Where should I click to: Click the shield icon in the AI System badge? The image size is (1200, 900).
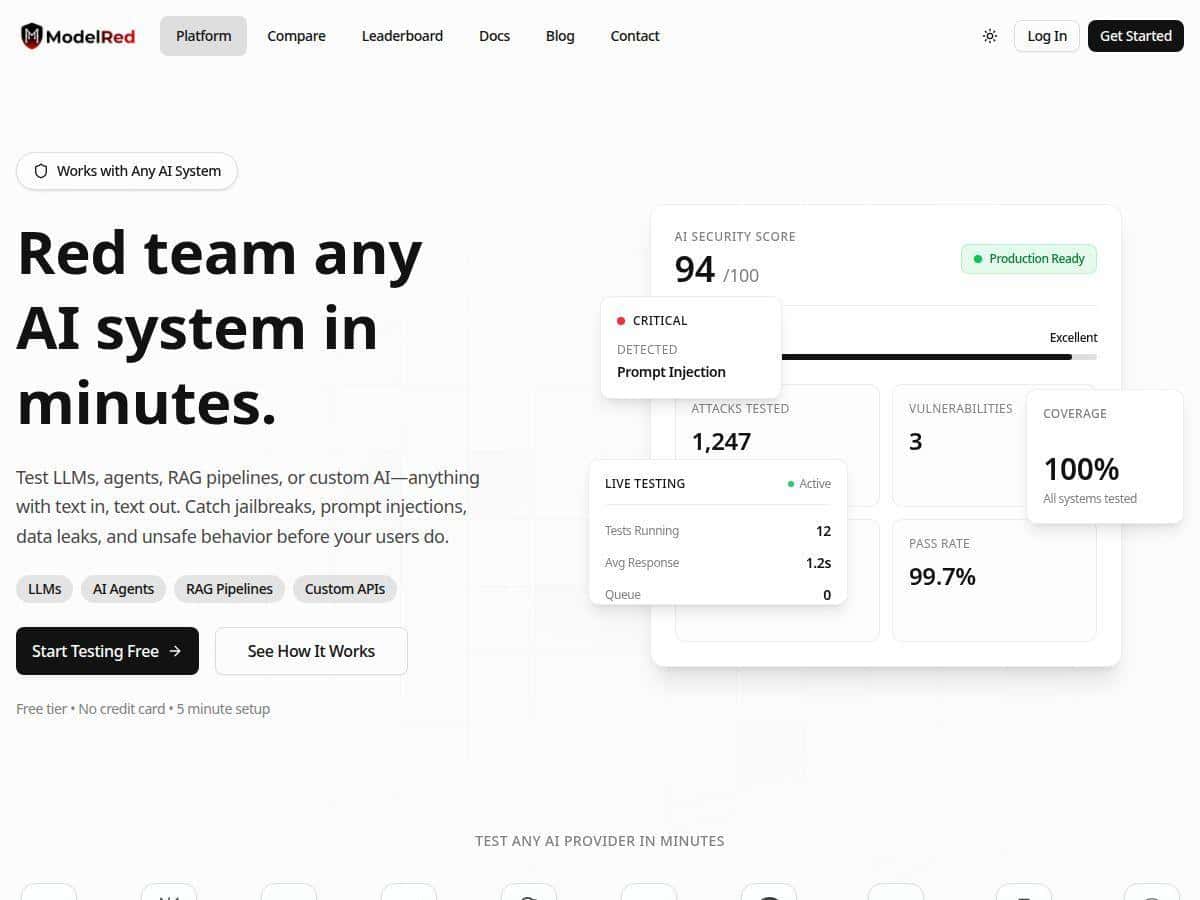coord(41,171)
